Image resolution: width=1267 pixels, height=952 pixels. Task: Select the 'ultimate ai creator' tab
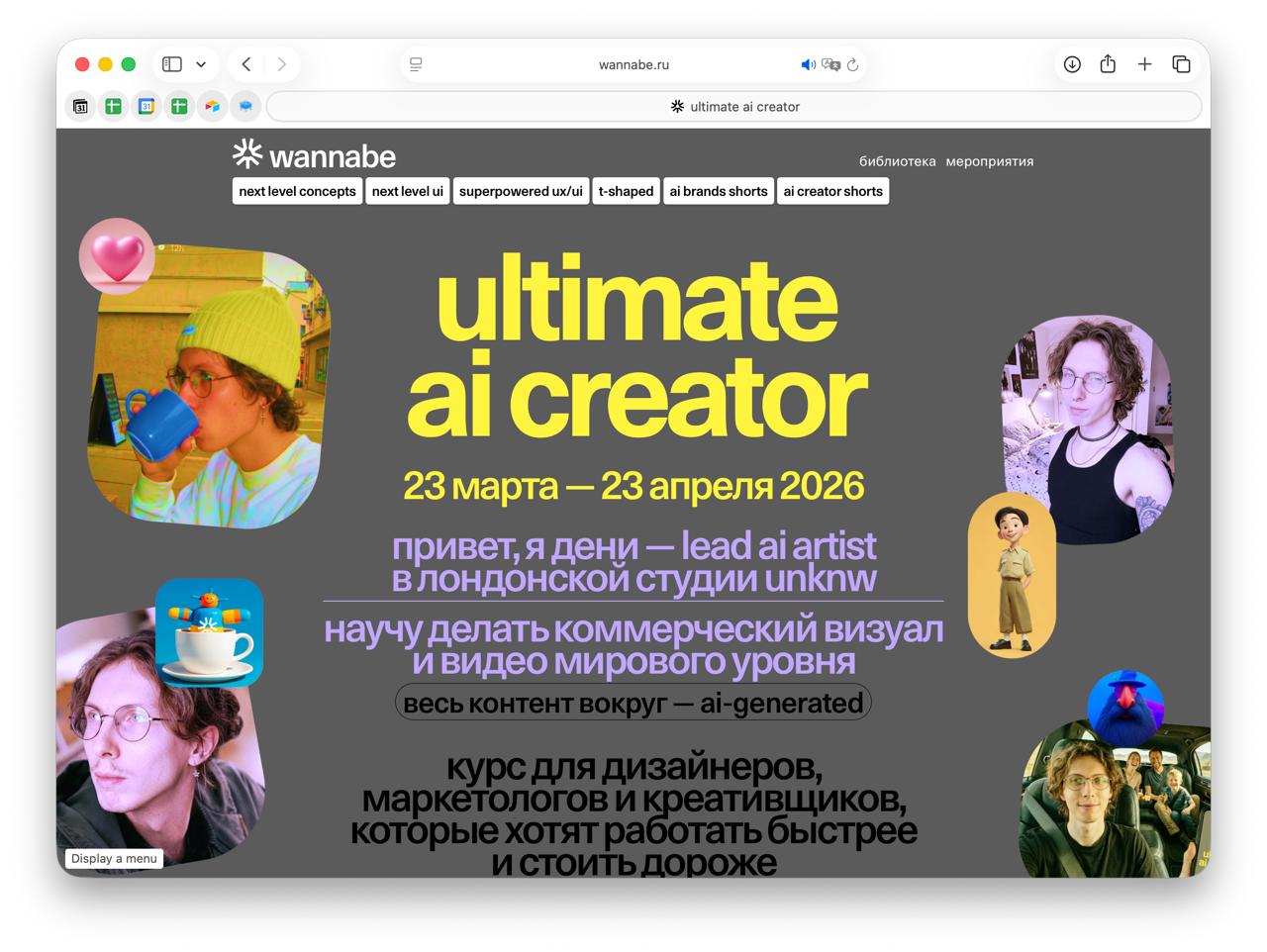click(734, 106)
